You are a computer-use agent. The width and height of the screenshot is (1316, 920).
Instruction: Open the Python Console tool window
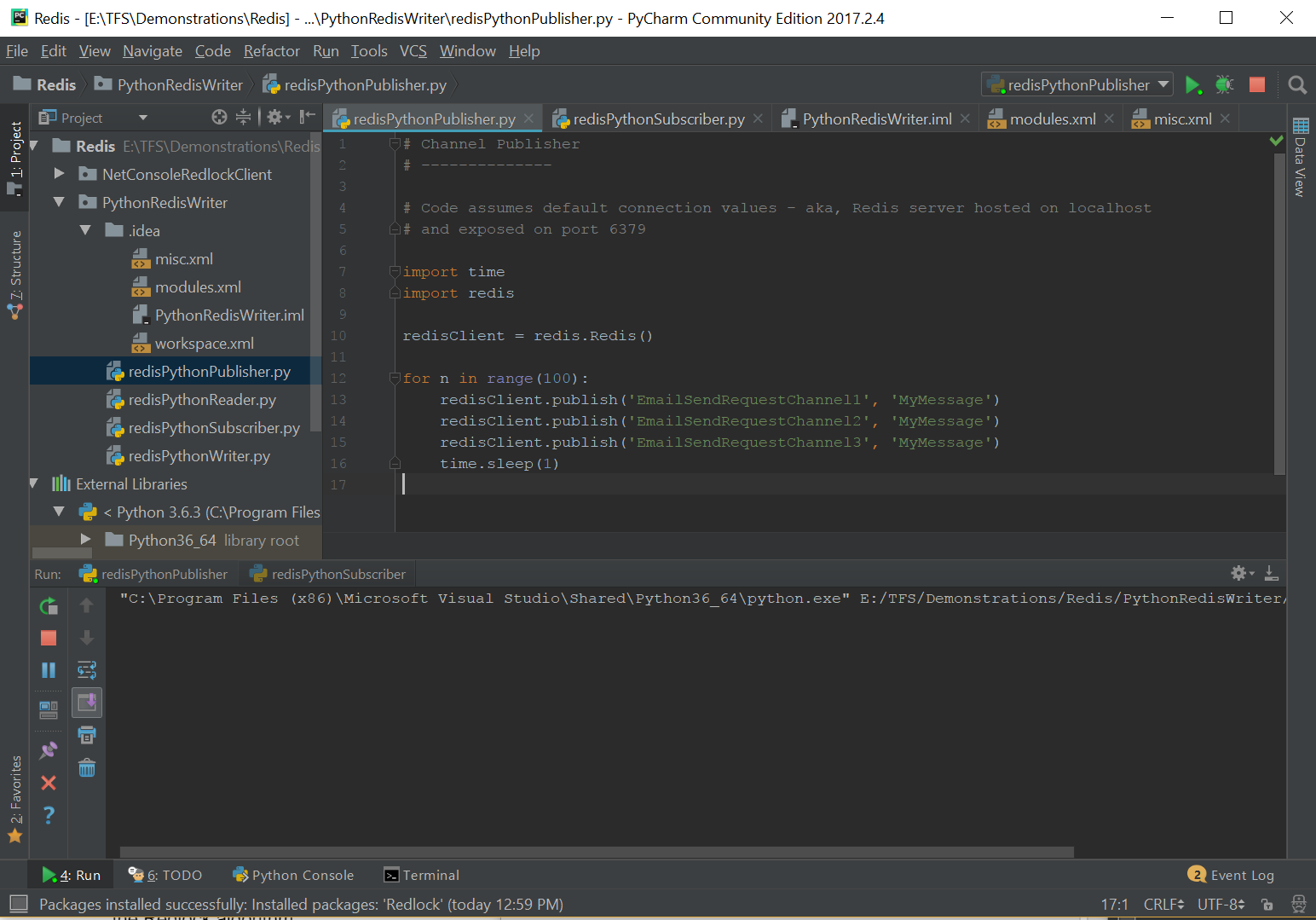tap(293, 875)
